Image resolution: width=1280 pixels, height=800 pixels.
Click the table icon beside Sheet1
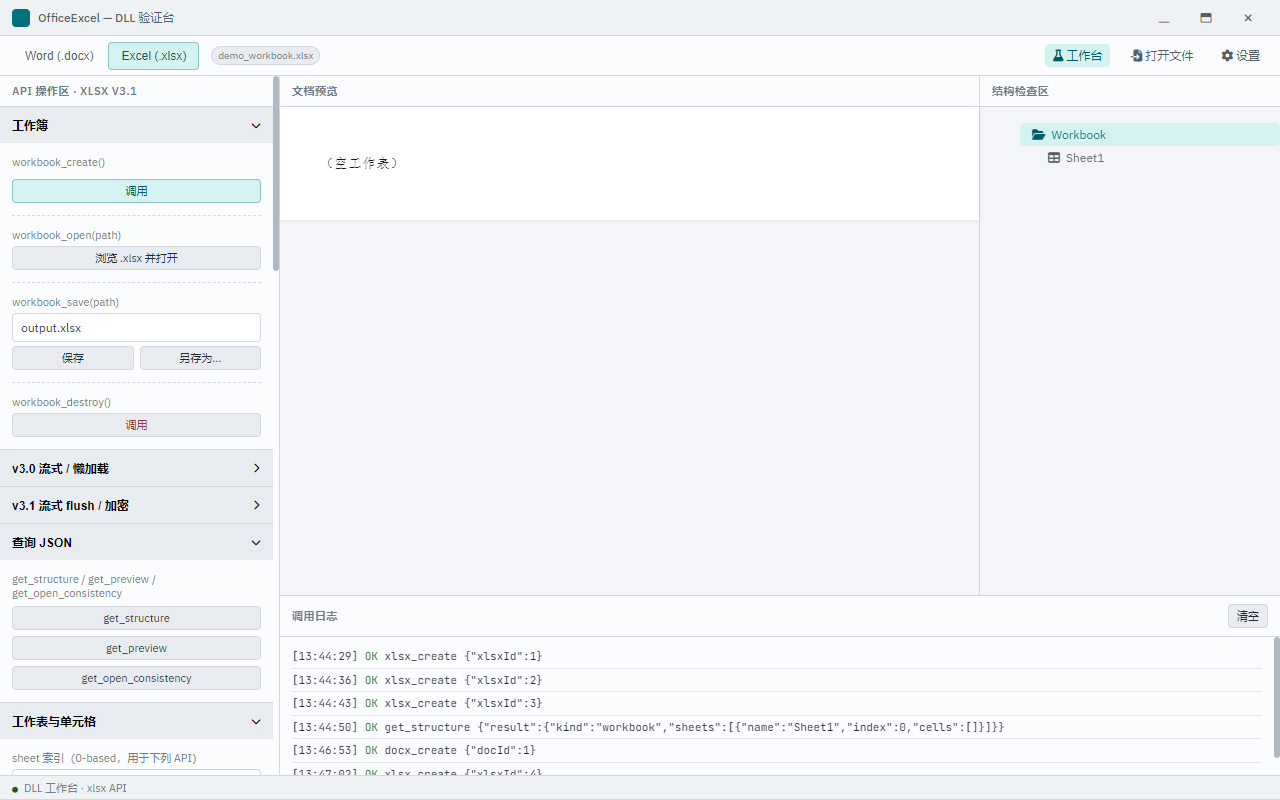[x=1054, y=158]
